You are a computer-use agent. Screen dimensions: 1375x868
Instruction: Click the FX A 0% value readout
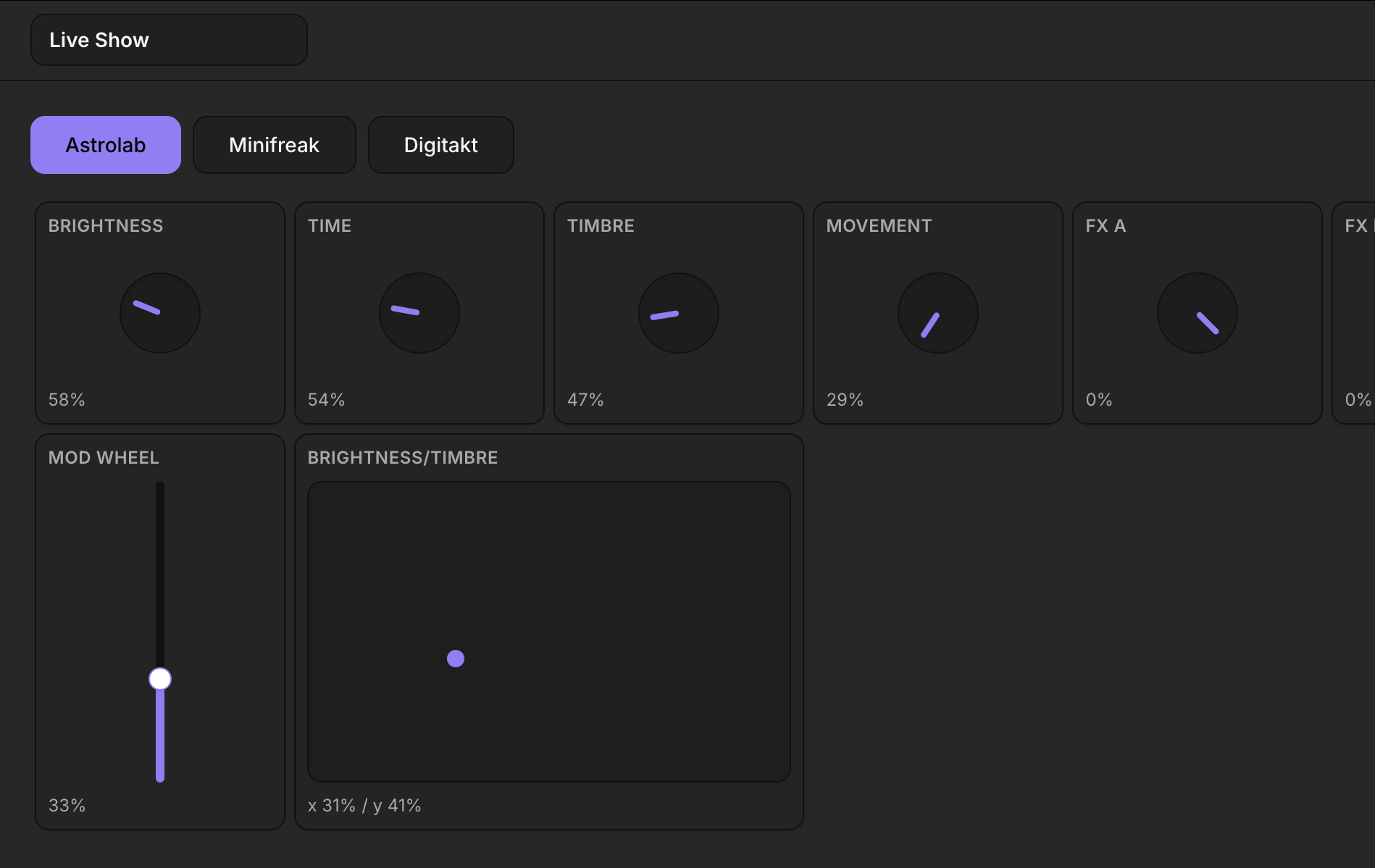pyautogui.click(x=1099, y=400)
